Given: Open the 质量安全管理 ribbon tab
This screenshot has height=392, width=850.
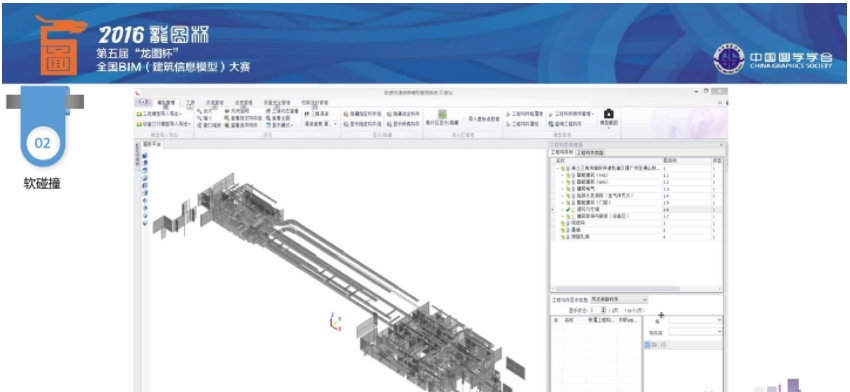Looking at the screenshot, I should click(x=277, y=102).
